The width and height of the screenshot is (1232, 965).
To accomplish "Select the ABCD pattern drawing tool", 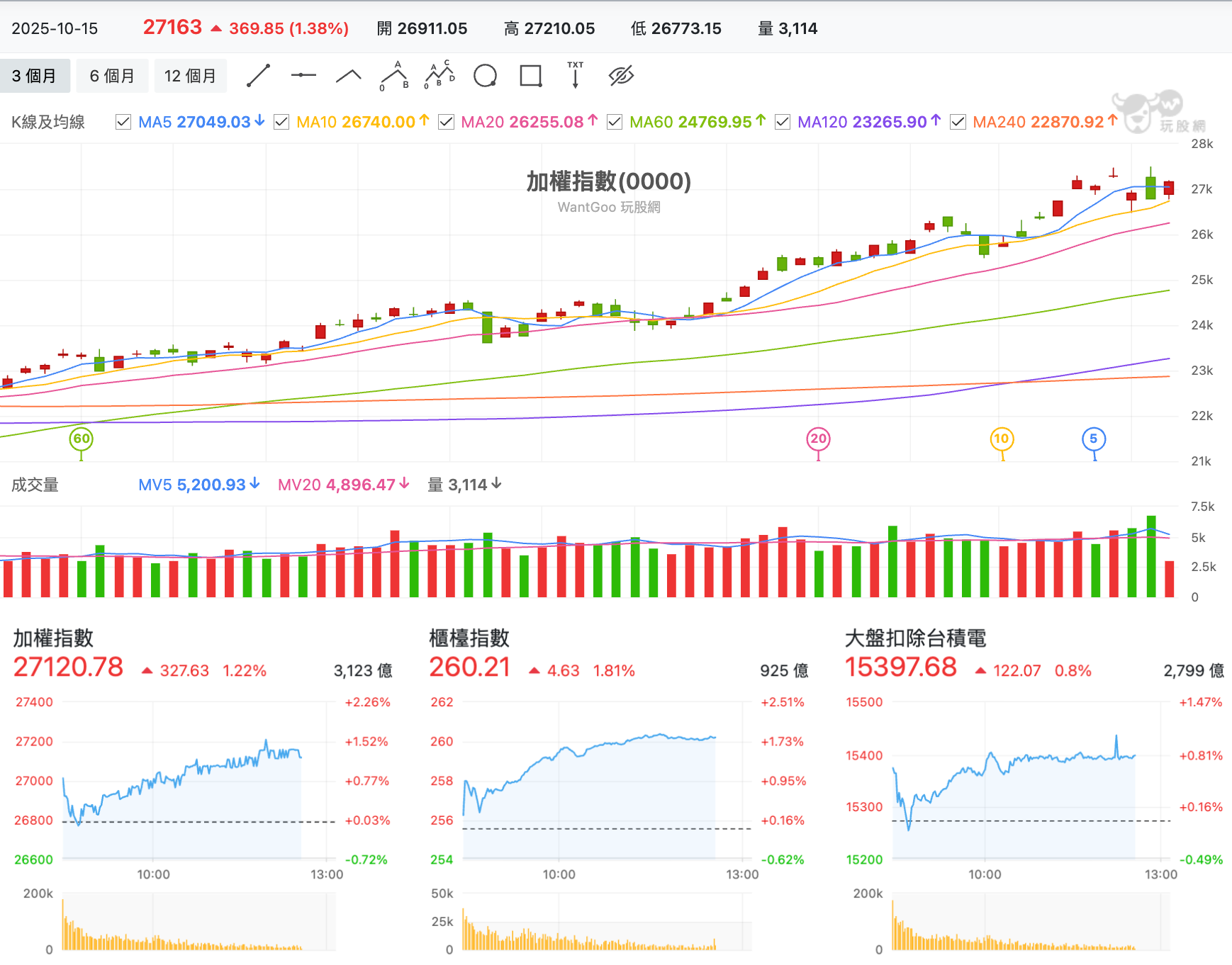I will [x=439, y=74].
